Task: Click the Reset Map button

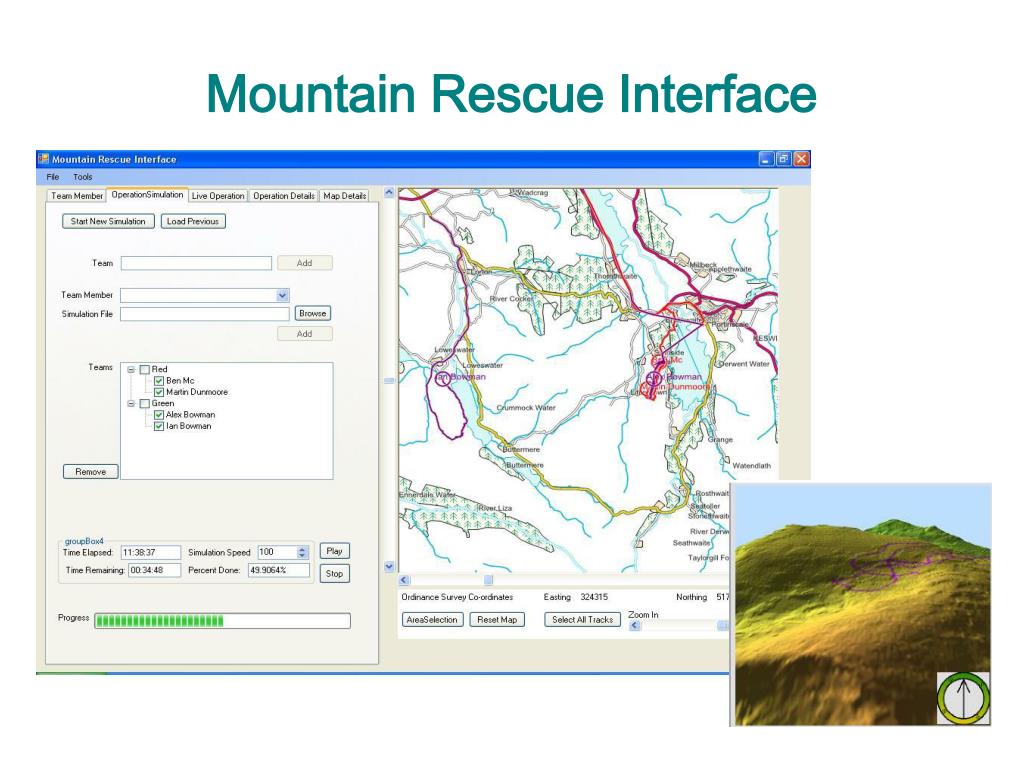Action: click(x=497, y=620)
